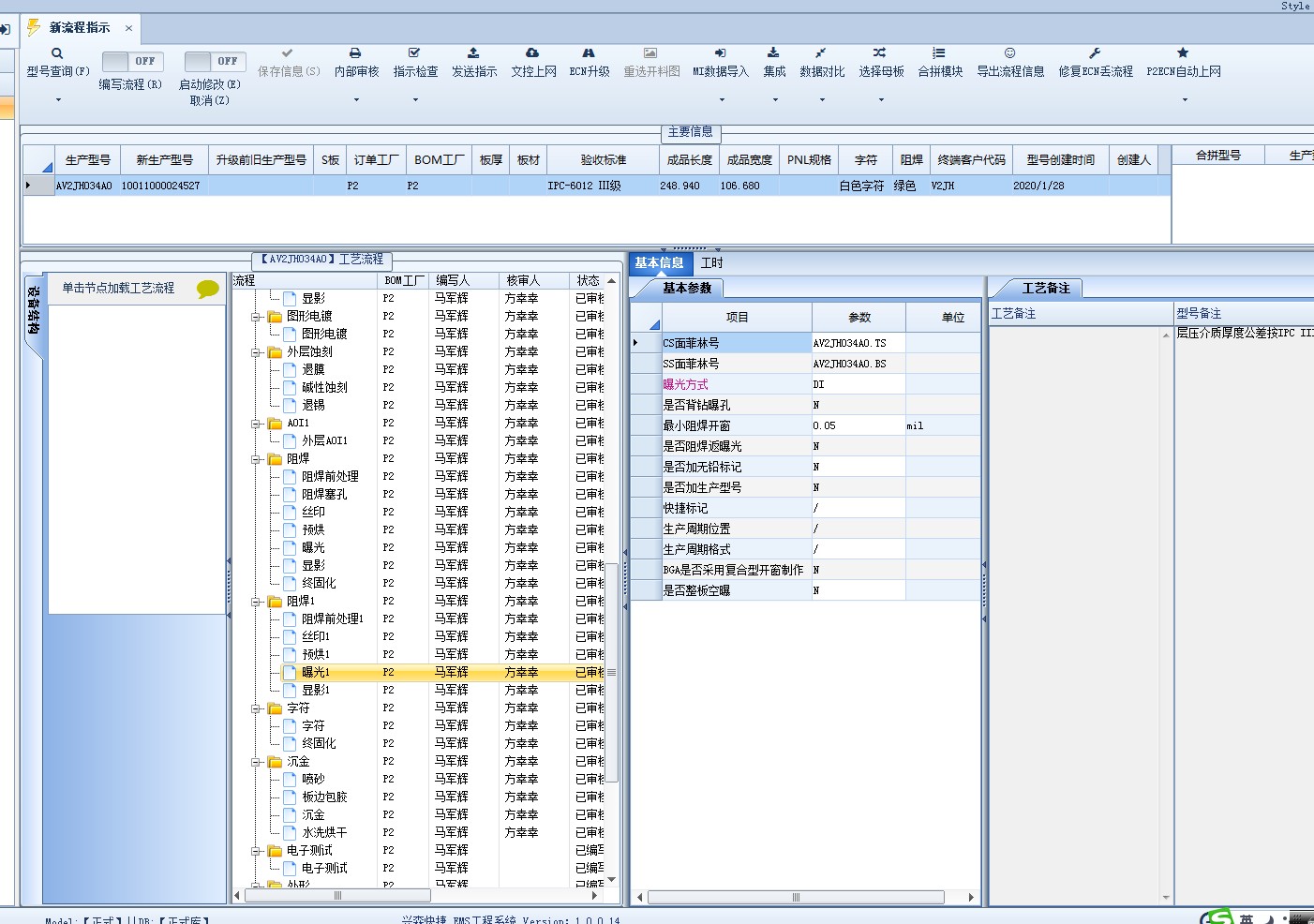This screenshot has width=1314, height=924.
Task: Switch to the 工时 tab
Action: coord(711,263)
